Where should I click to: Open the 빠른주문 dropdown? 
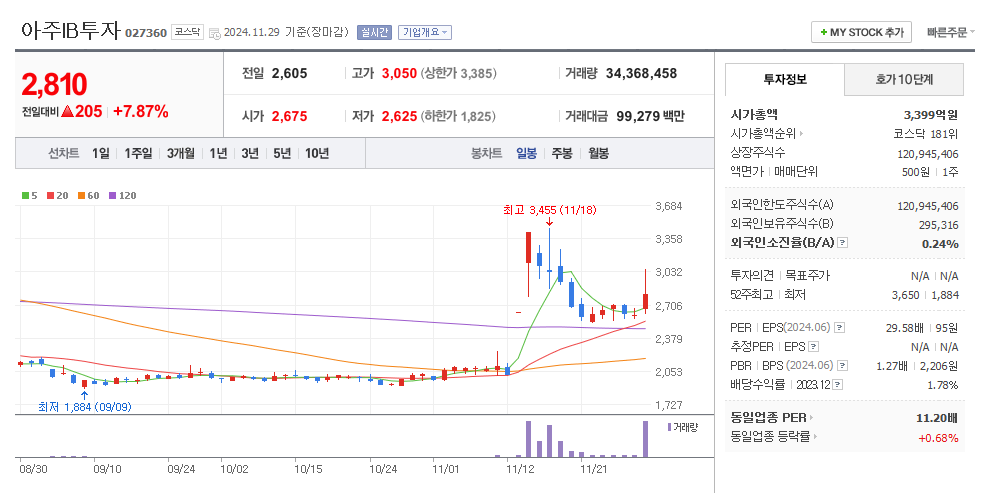click(951, 32)
